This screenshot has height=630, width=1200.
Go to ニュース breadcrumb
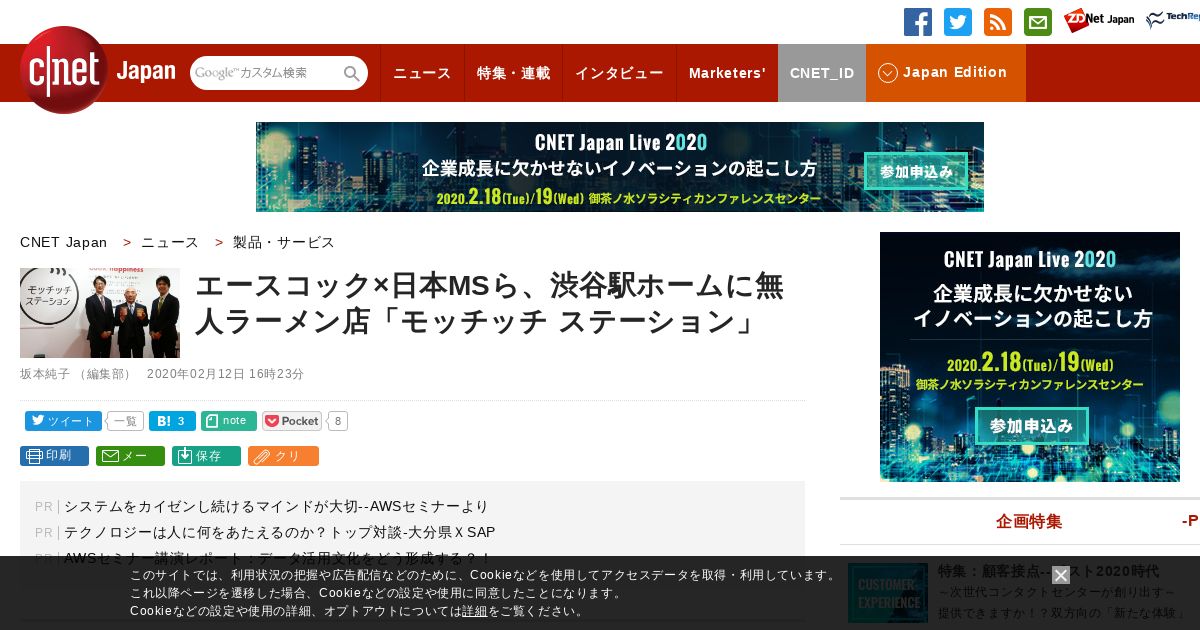170,242
